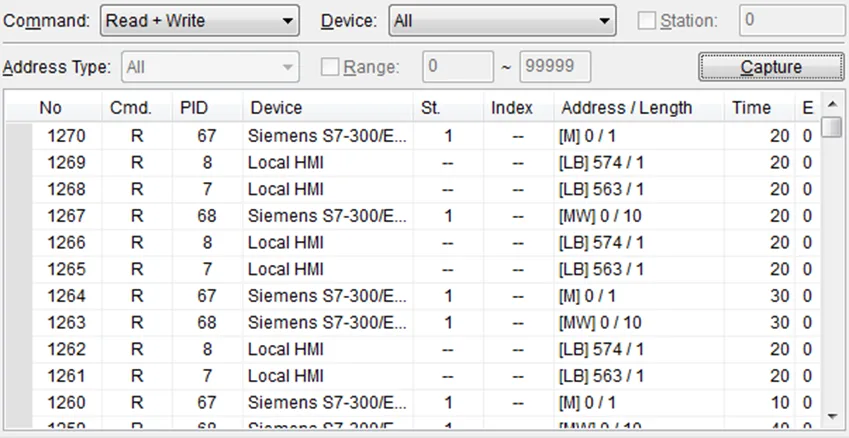Click [LB] 574 / 1 address in row 1262
This screenshot has width=849, height=438.
(601, 349)
